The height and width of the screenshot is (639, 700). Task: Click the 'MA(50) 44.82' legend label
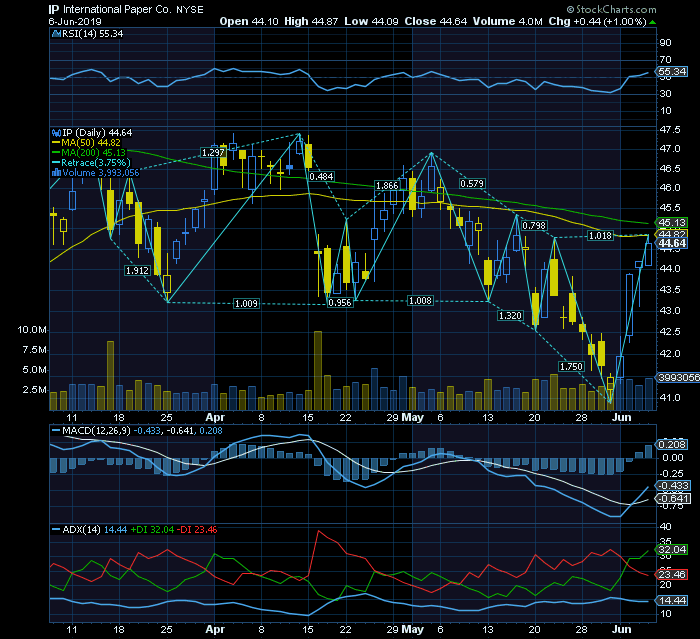tap(91, 143)
